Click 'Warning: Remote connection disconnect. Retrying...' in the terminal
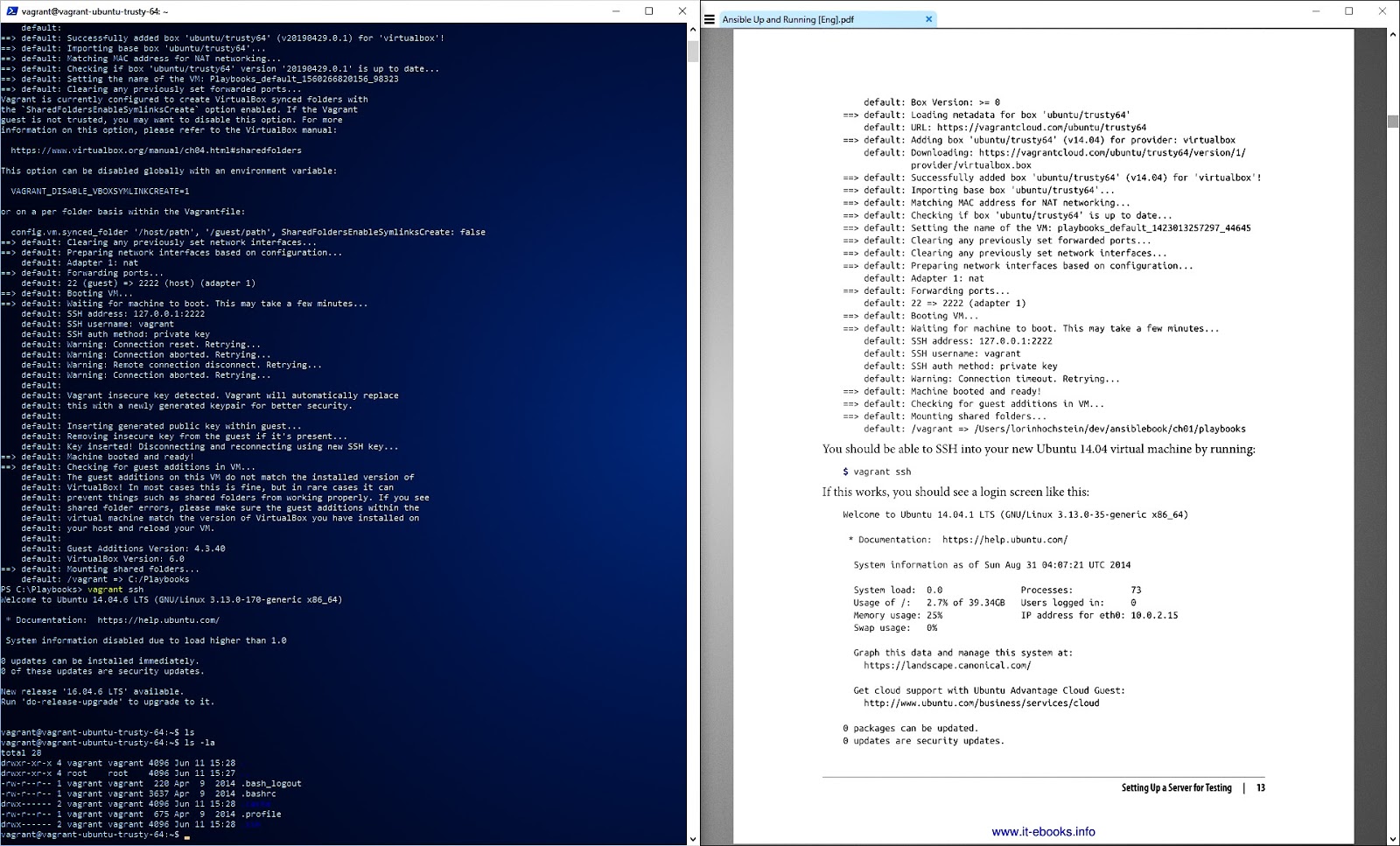 [x=194, y=365]
